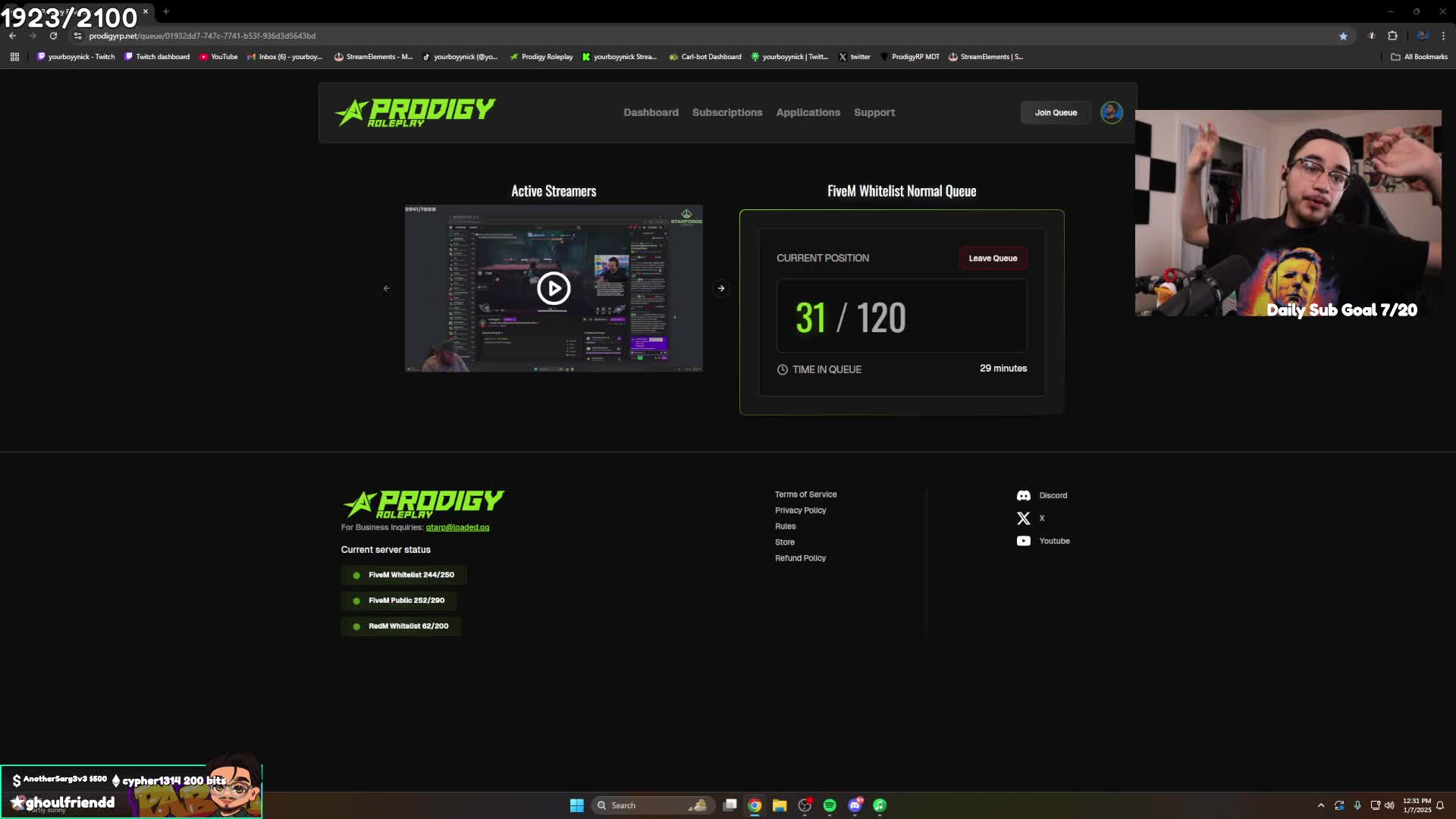
Task: Open the StreamElements - M... bookmark
Action: coord(374,57)
